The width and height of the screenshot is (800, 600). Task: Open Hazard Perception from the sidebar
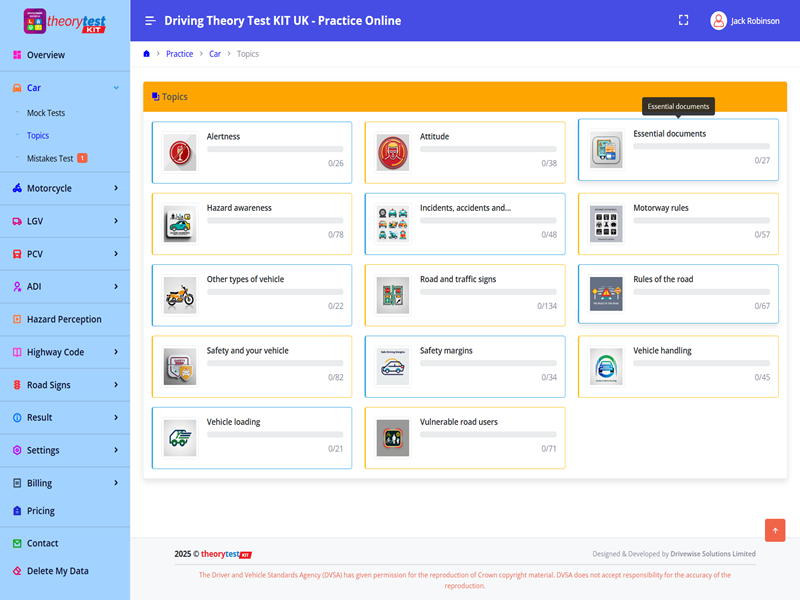[x=64, y=319]
